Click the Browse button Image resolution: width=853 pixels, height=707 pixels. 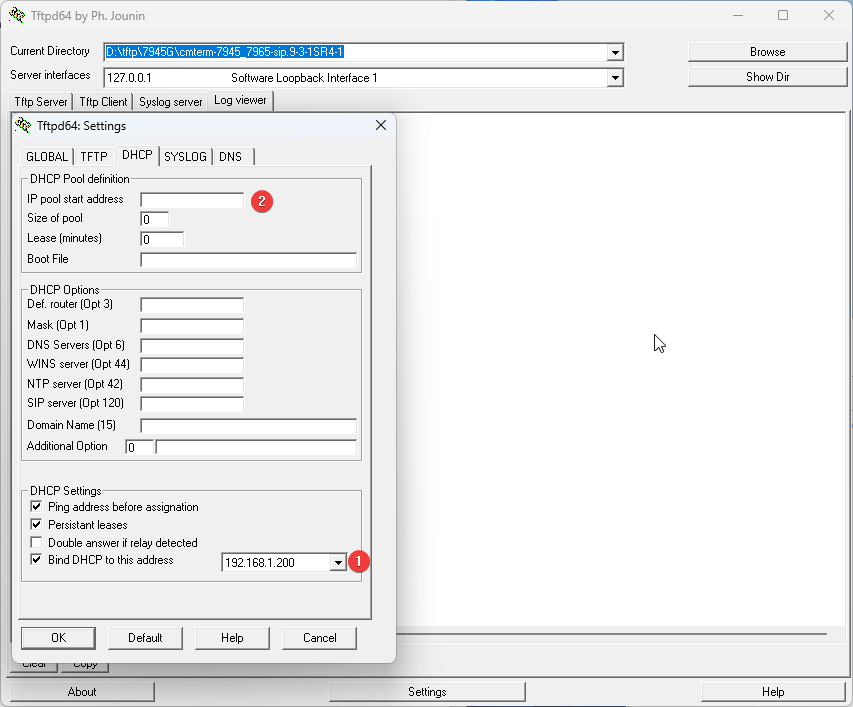(x=767, y=52)
